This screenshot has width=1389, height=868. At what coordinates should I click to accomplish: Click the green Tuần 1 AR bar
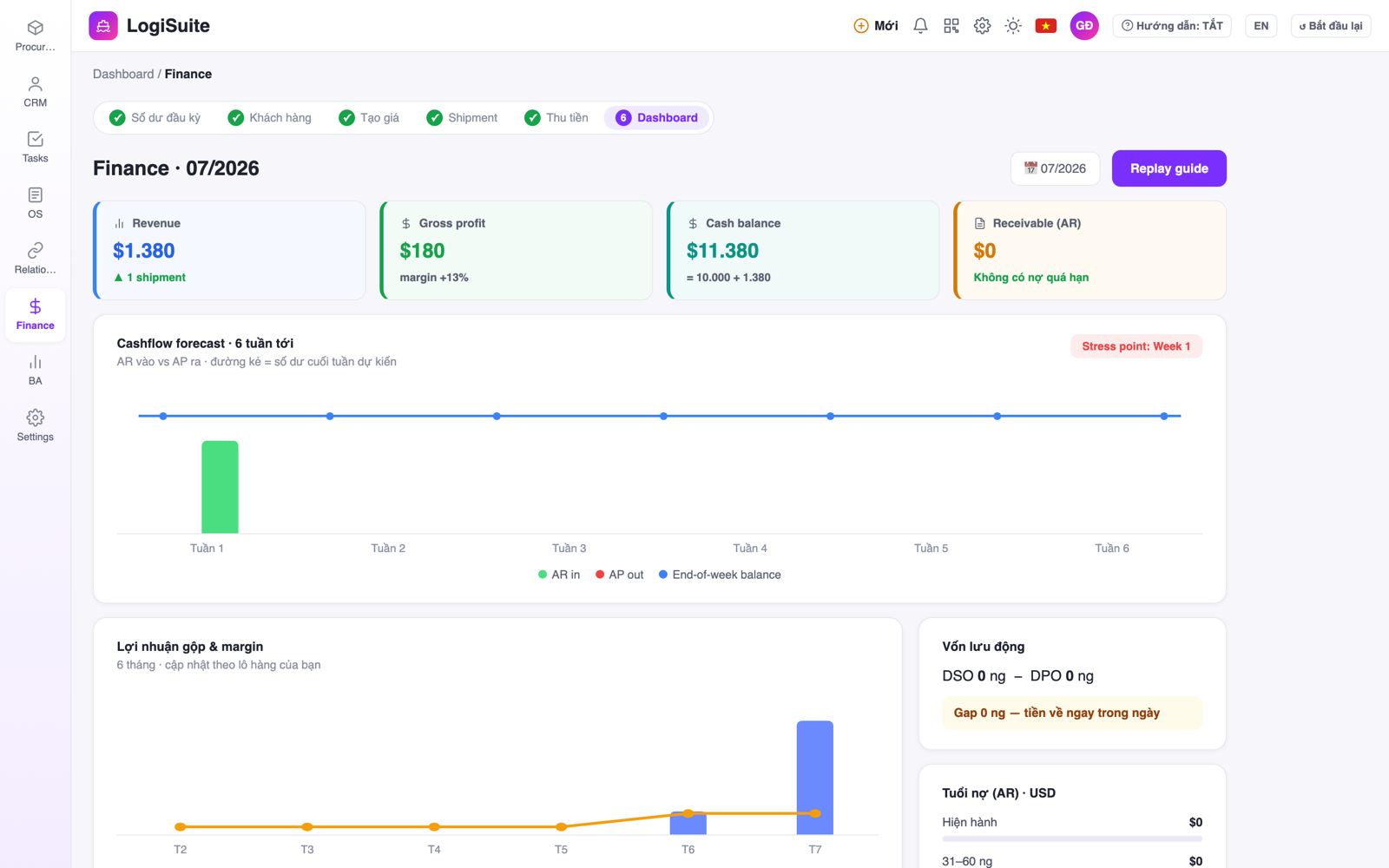coord(220,487)
